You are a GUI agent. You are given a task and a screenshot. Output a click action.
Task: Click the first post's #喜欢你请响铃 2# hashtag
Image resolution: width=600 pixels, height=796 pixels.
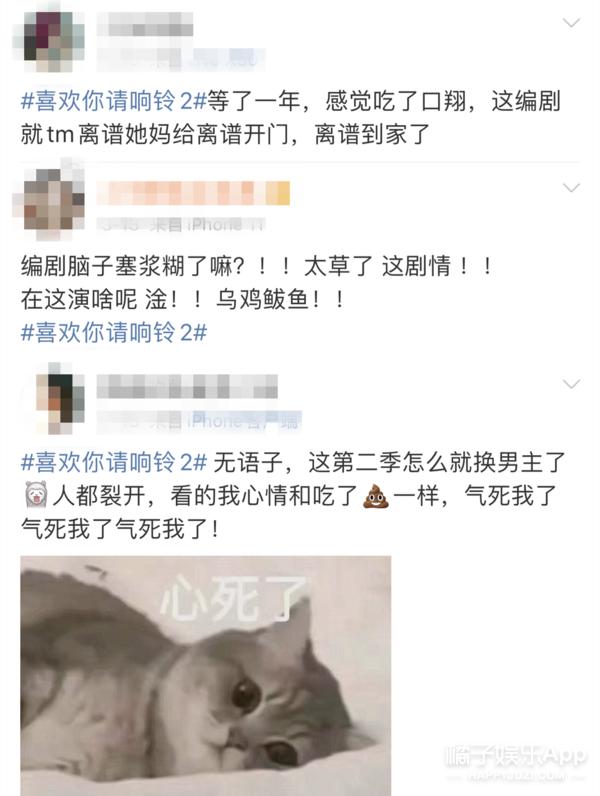114,101
